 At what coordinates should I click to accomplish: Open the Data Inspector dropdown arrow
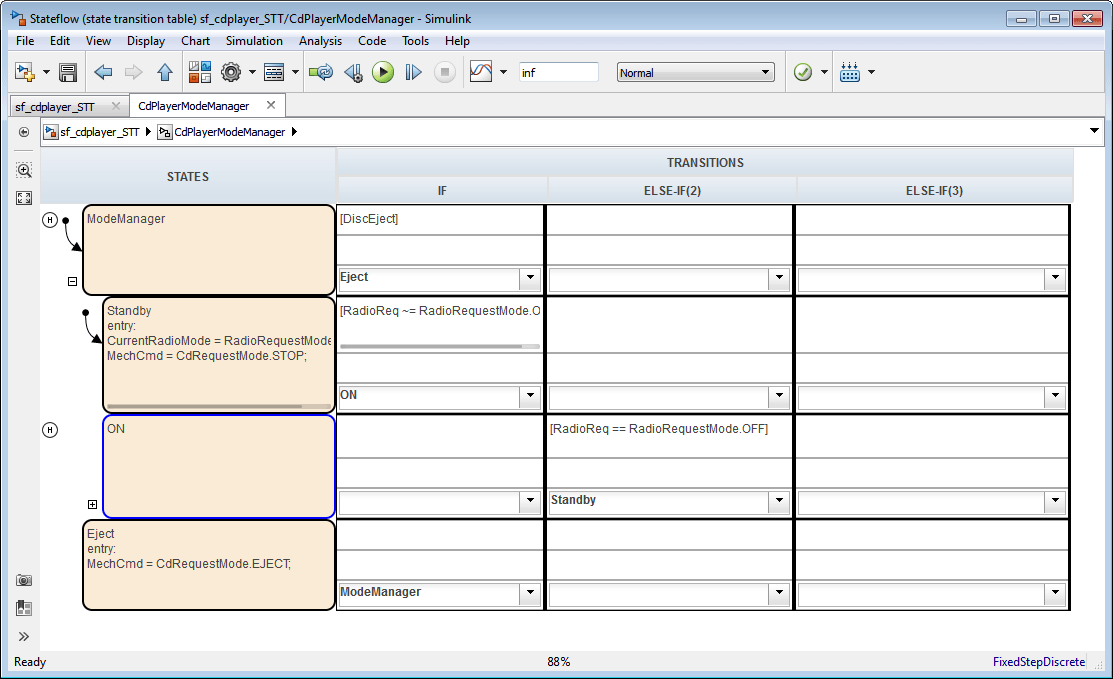point(503,72)
